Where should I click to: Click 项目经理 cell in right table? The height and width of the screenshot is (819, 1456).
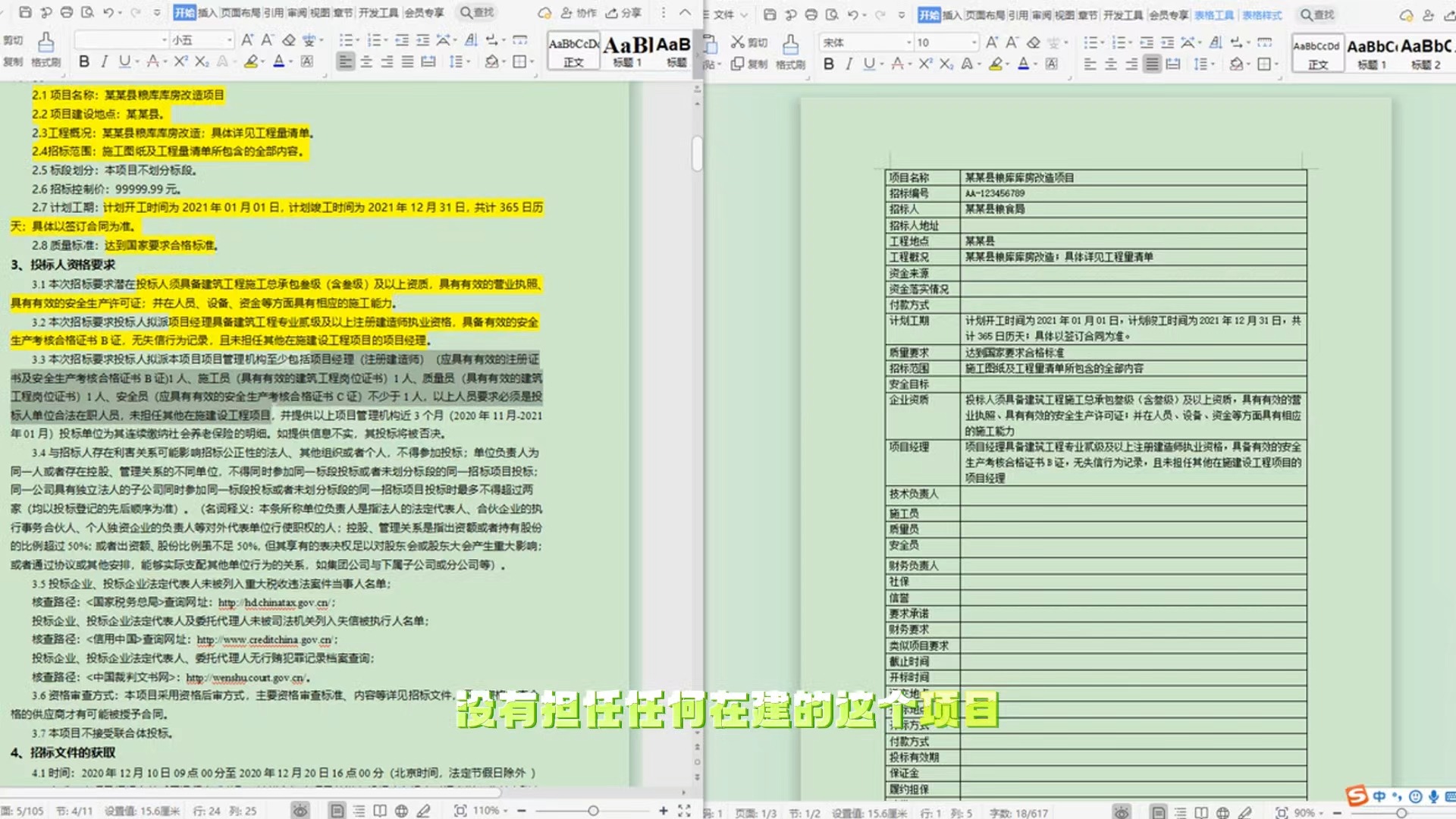click(x=923, y=462)
